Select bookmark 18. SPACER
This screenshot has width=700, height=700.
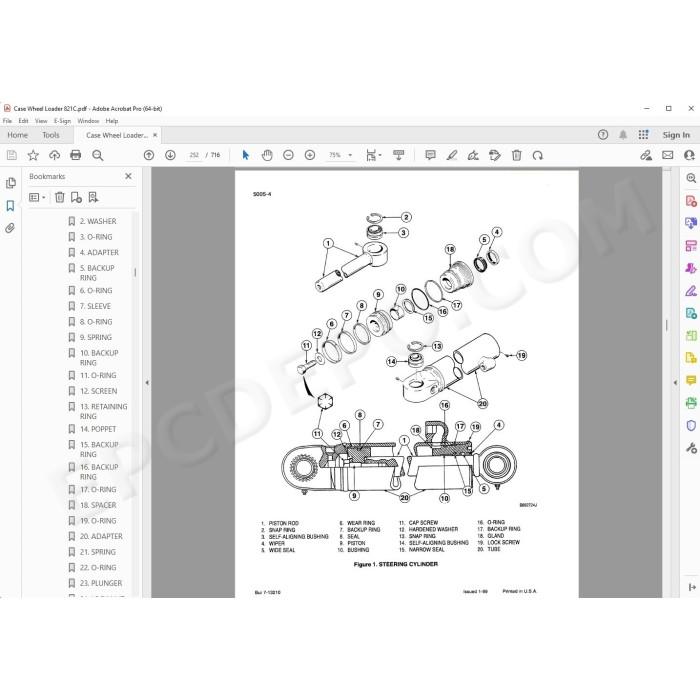pyautogui.click(x=98, y=505)
